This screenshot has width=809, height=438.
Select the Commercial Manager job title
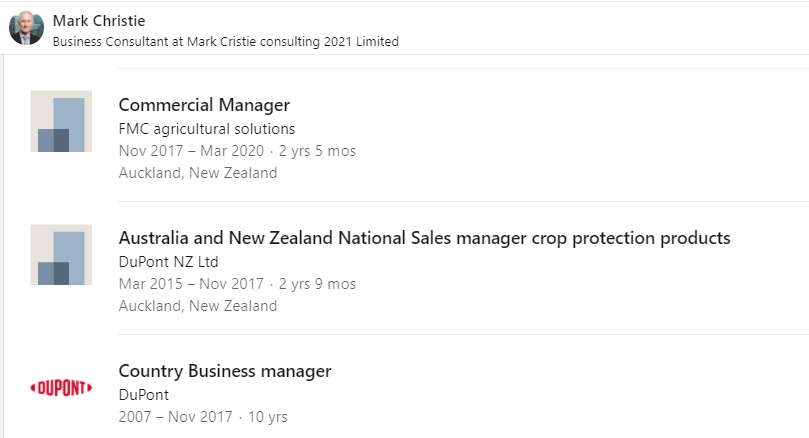204,105
